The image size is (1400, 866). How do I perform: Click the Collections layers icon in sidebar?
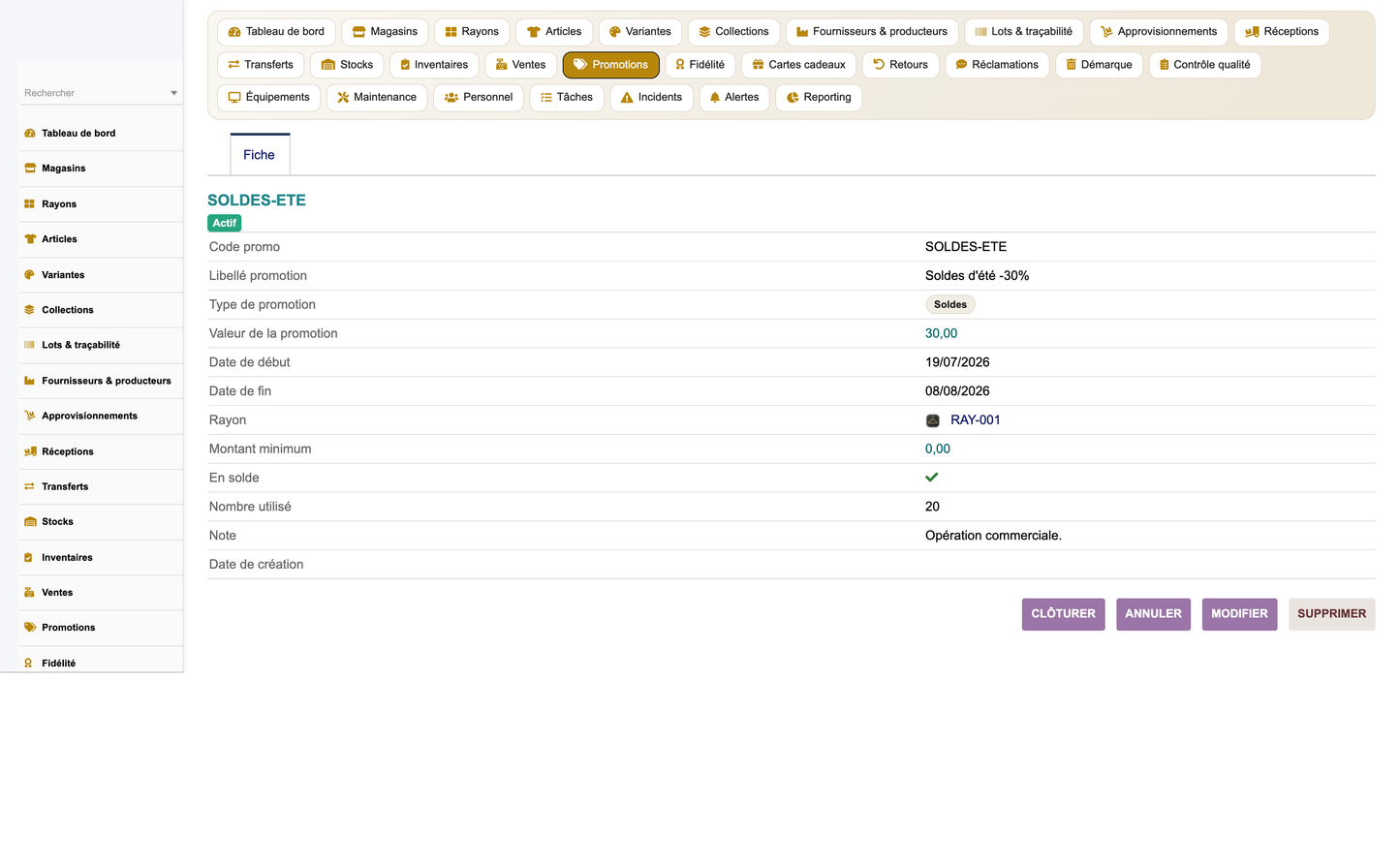click(x=30, y=310)
